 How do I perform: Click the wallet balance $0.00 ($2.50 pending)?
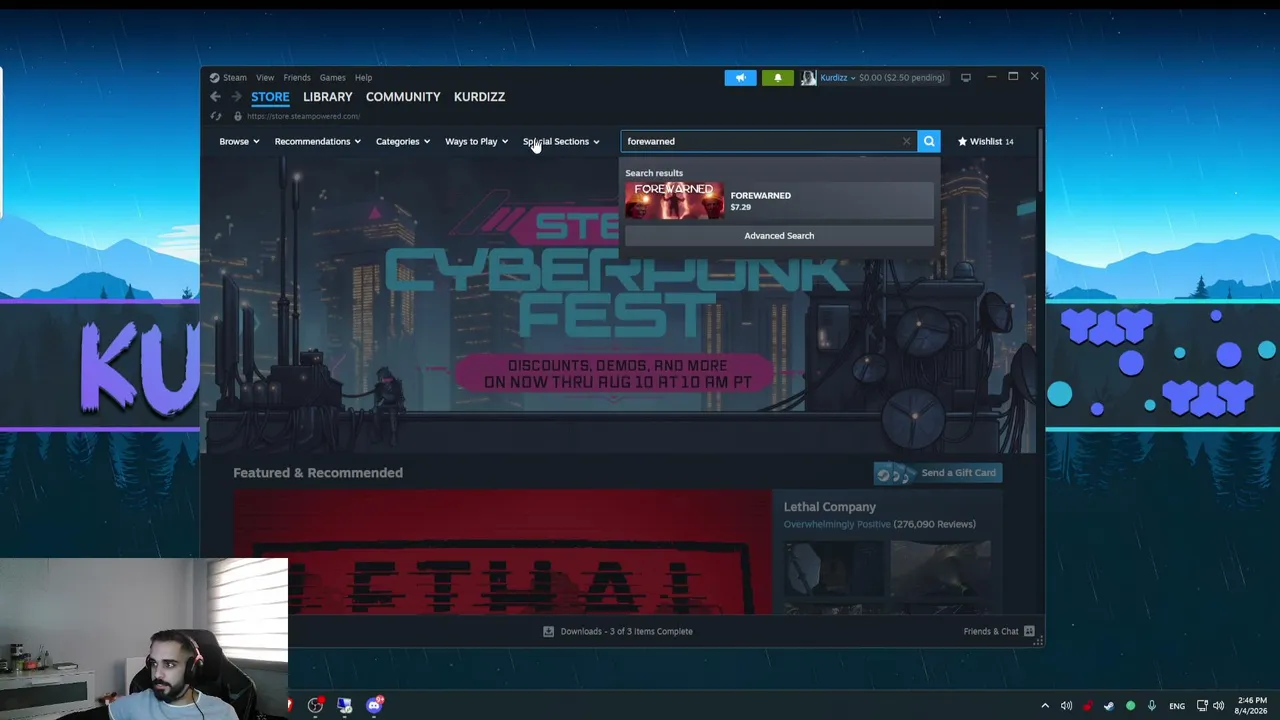click(901, 77)
